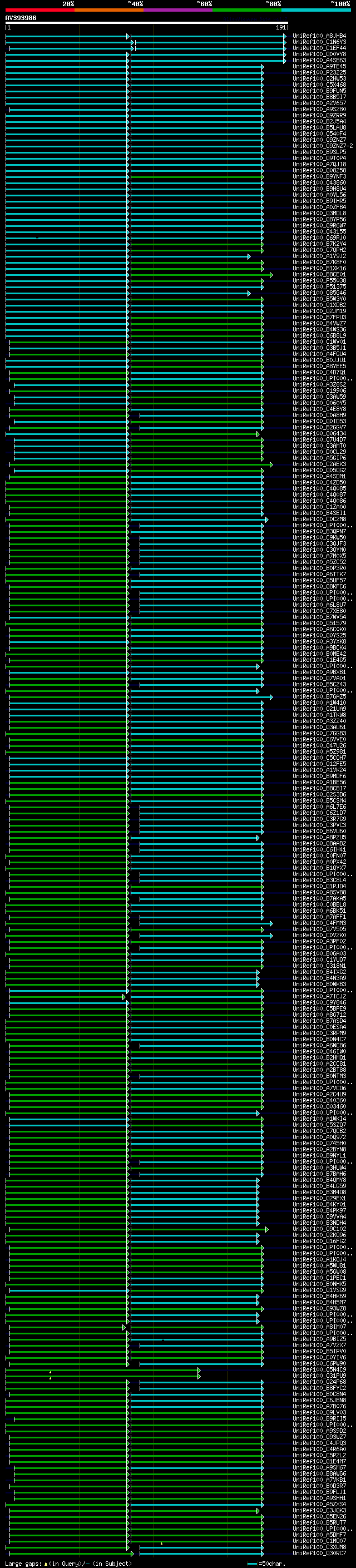Click the orange ~40% identity legend bar
Viewport: 356px width, 1568px height.
[x=109, y=10]
